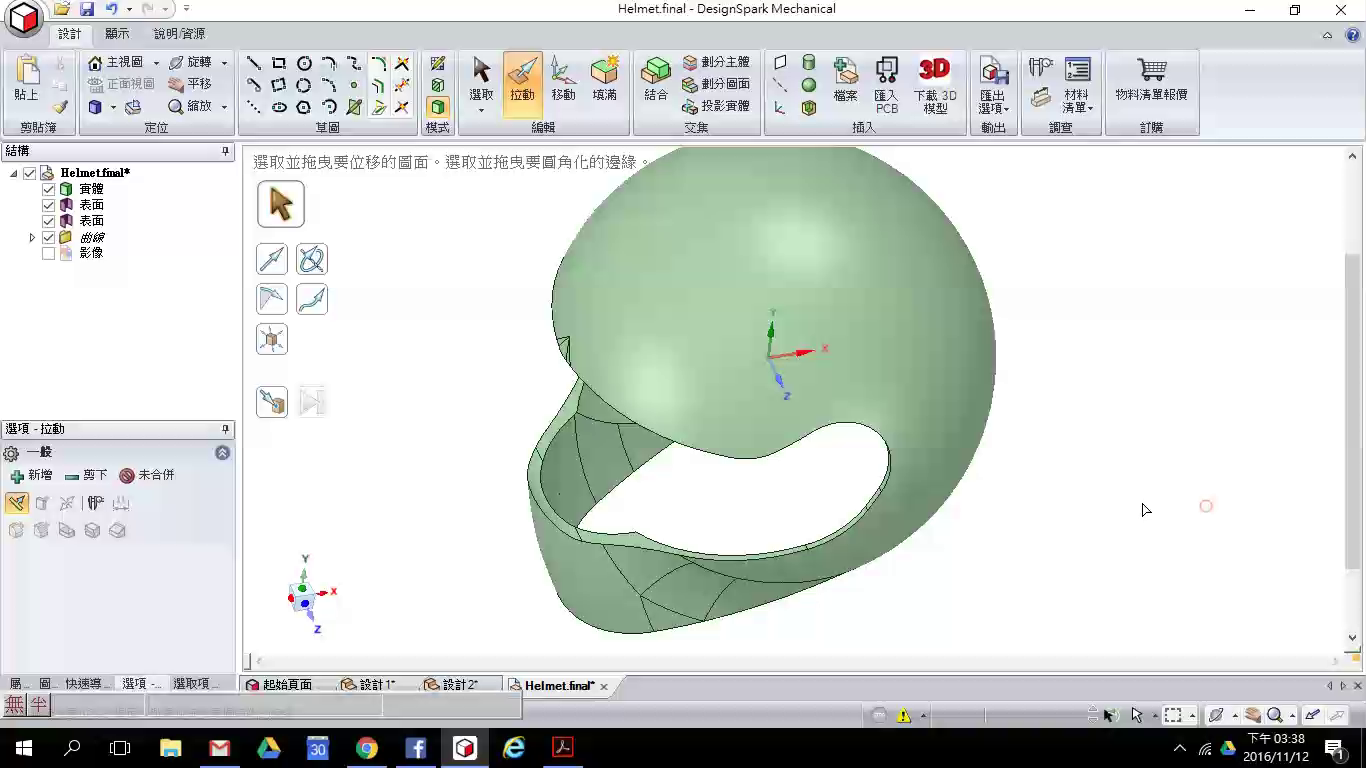Select the Circle sketch tool

(304, 63)
